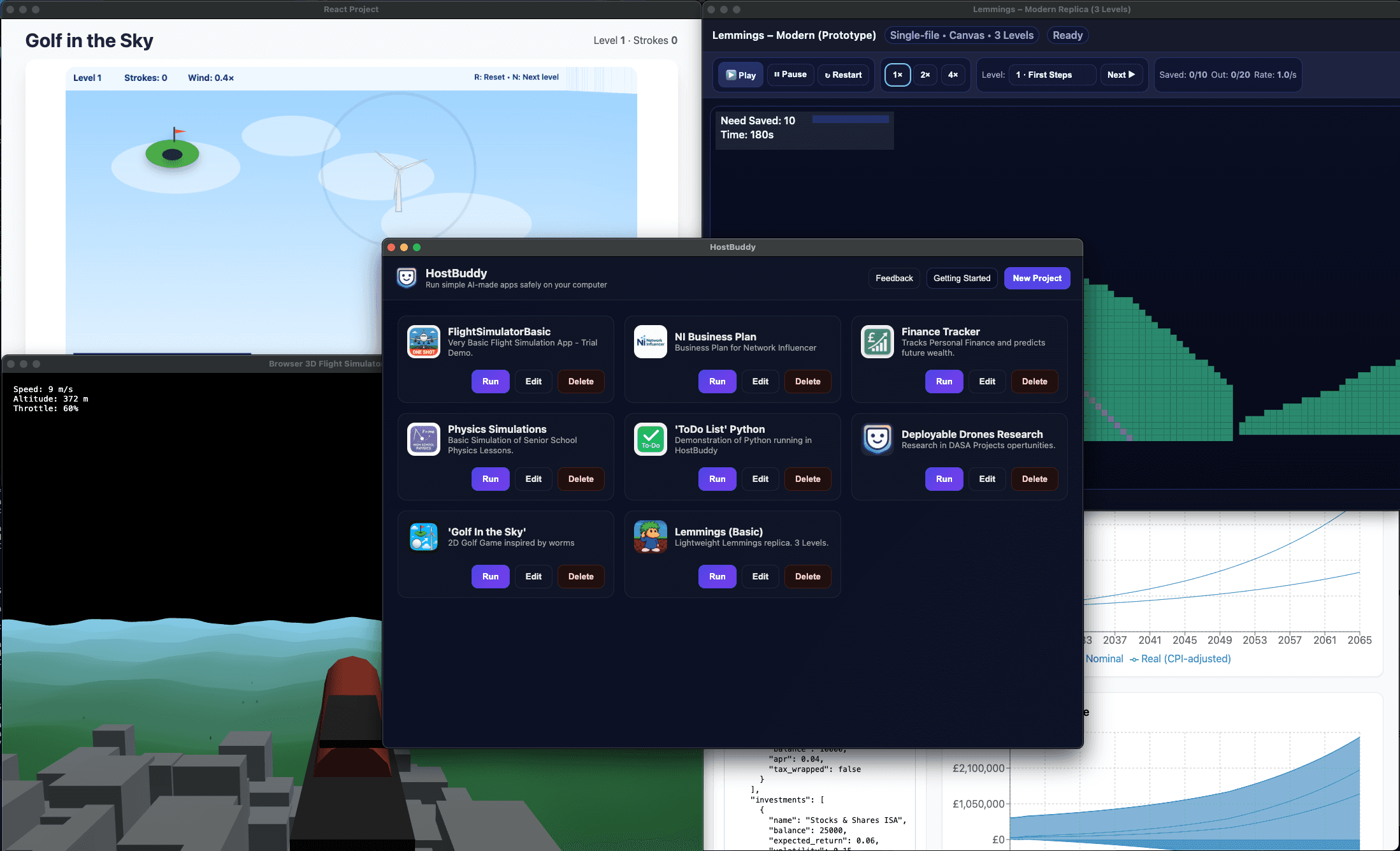The height and width of the screenshot is (851, 1400).
Task: Click the Finance Tracker app icon
Action: coord(877,342)
